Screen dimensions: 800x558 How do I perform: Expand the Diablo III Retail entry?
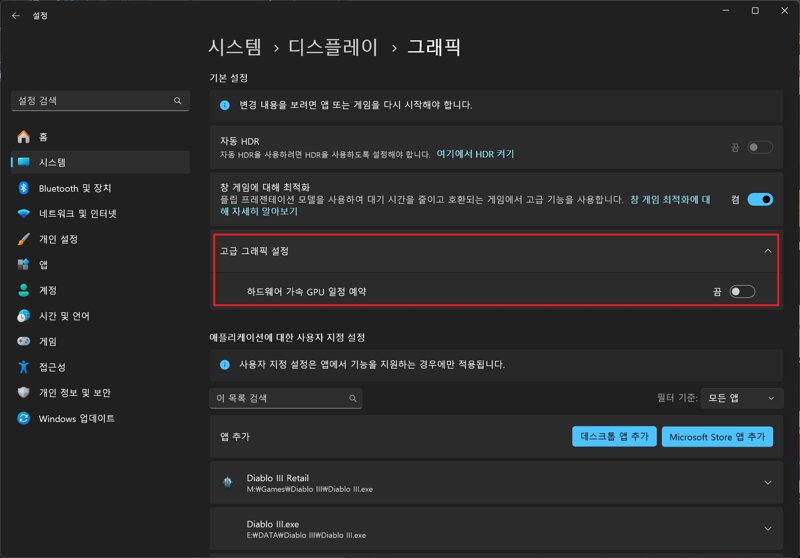[x=767, y=483]
